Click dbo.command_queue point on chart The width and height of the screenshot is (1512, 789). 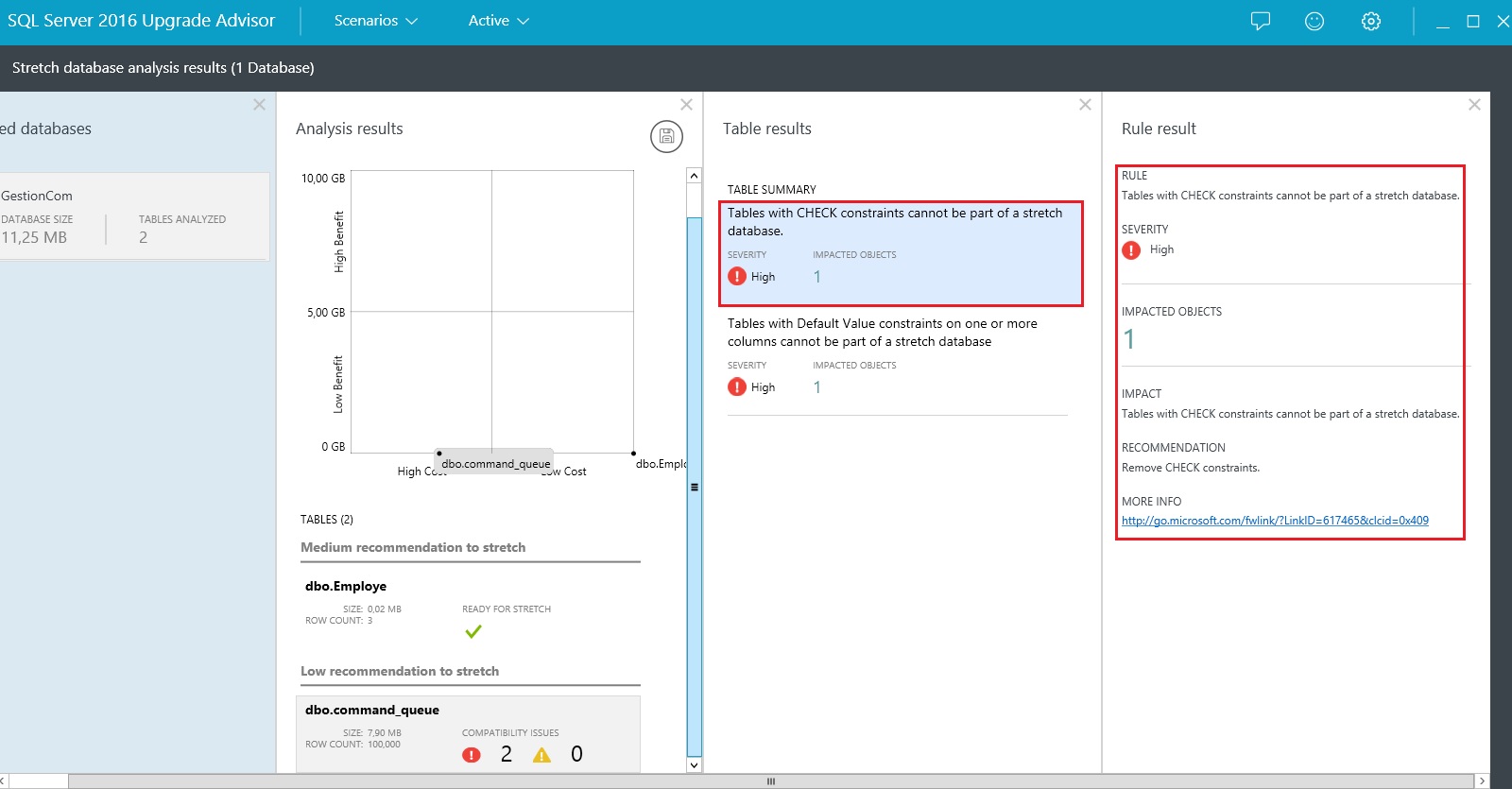(x=439, y=454)
